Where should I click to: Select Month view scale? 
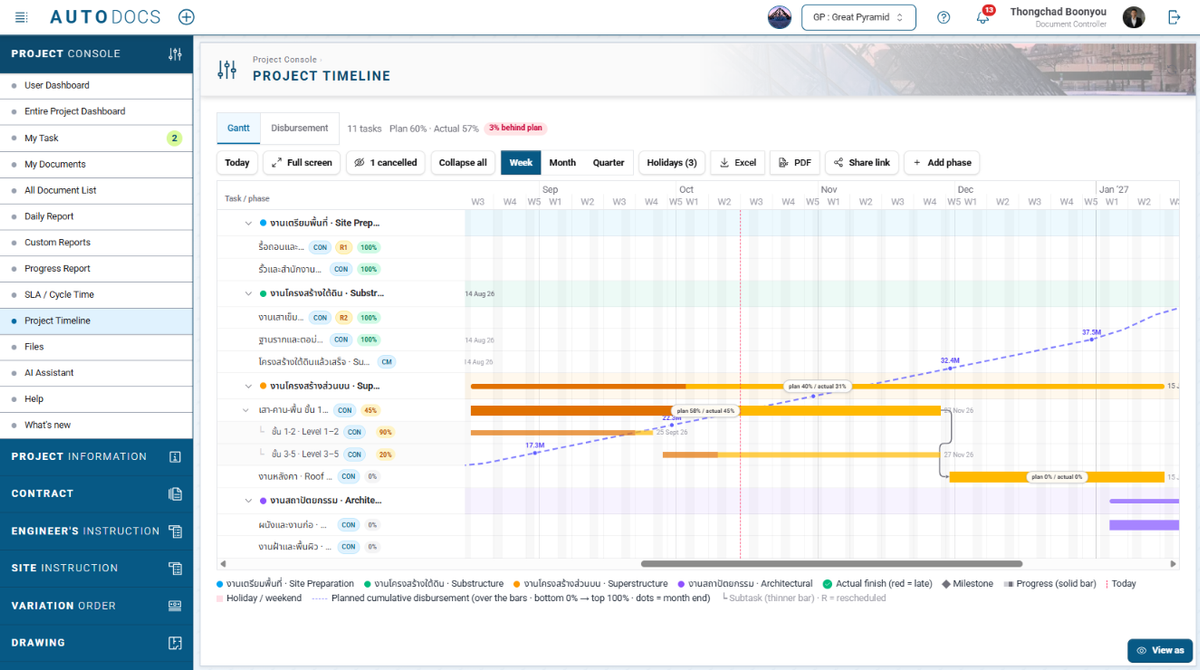pos(562,162)
